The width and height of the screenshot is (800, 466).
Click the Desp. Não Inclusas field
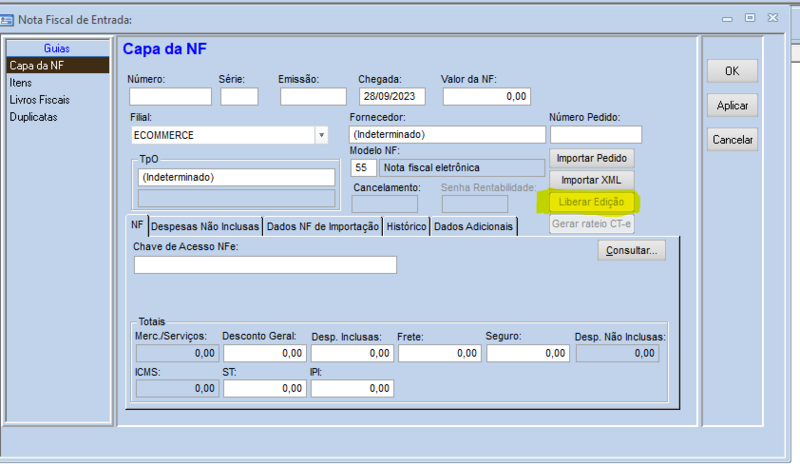[617, 353]
